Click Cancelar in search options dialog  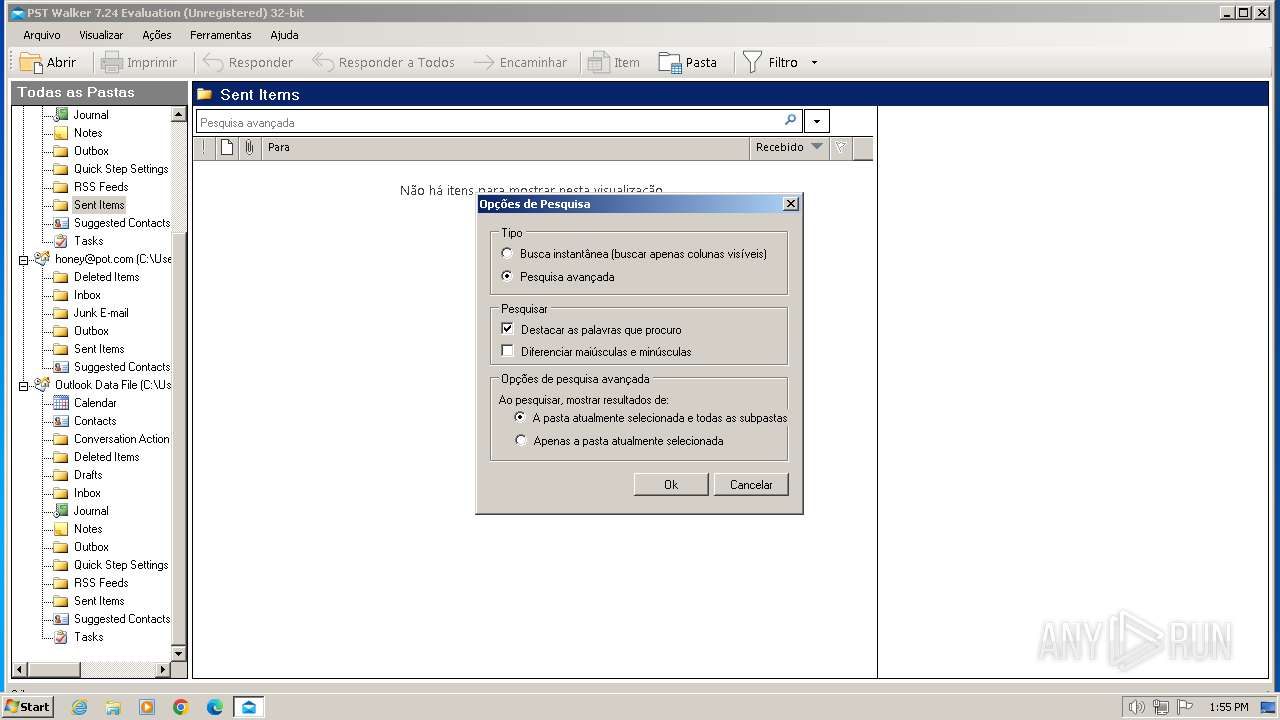coord(751,484)
